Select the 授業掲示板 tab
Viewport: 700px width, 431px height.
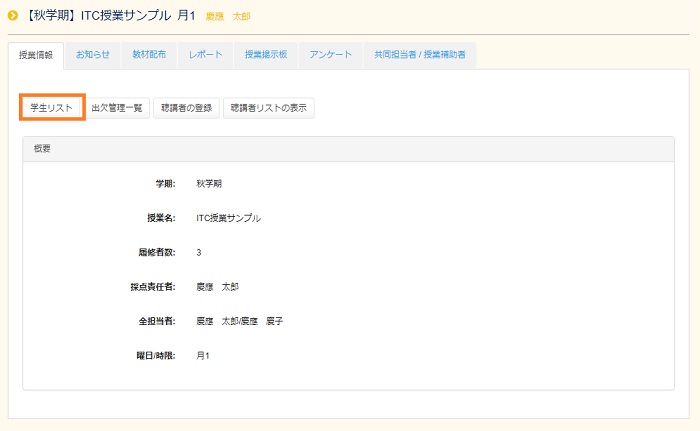[266, 55]
